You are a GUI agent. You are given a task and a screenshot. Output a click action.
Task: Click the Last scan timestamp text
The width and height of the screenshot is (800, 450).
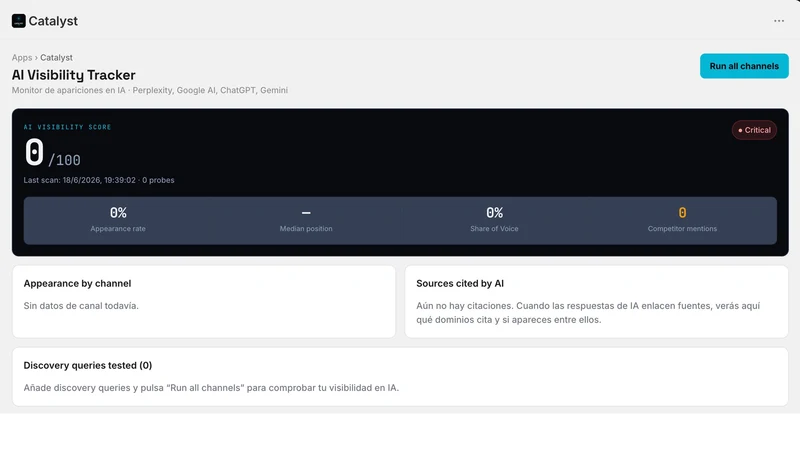(99, 180)
